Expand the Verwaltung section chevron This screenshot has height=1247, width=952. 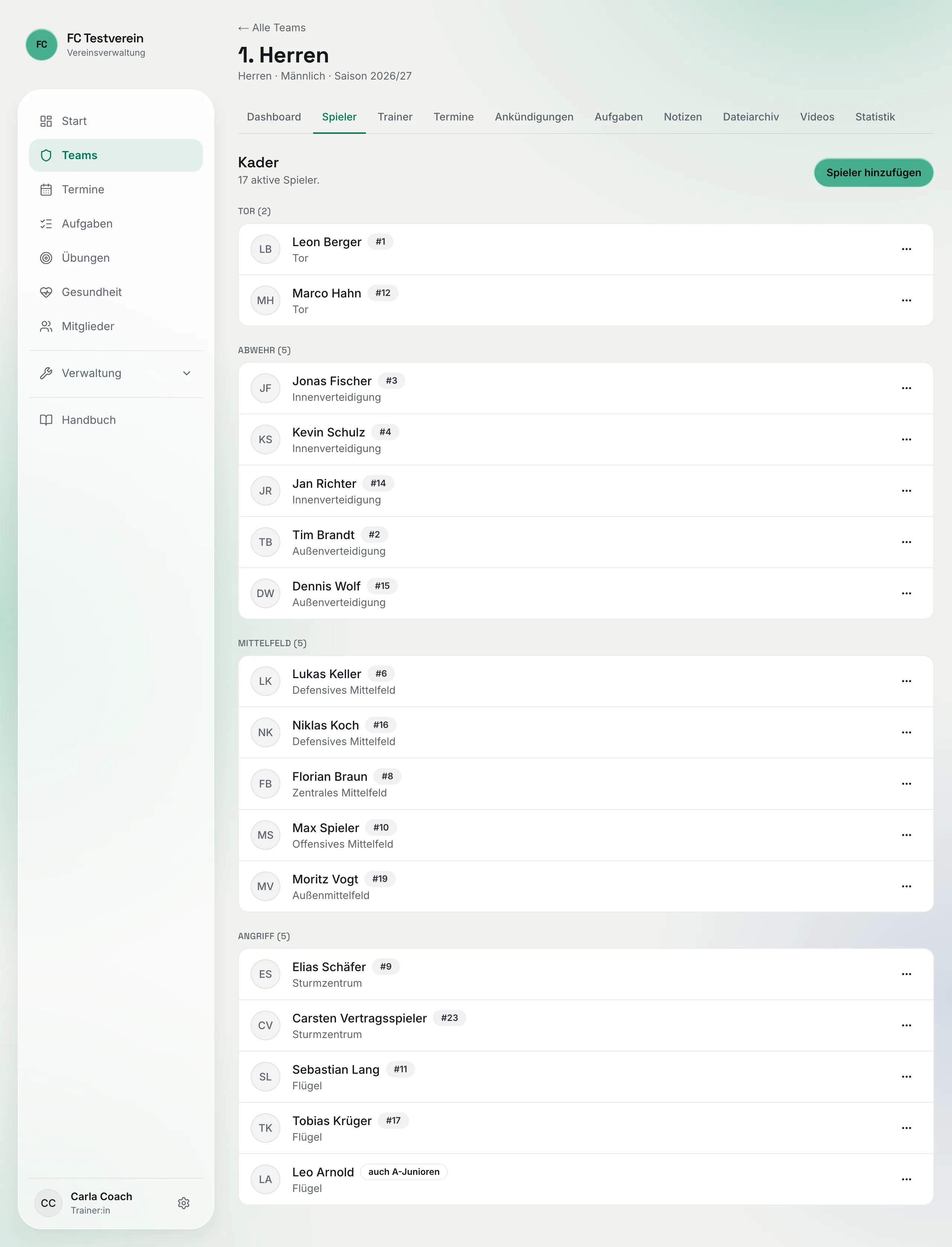point(186,373)
